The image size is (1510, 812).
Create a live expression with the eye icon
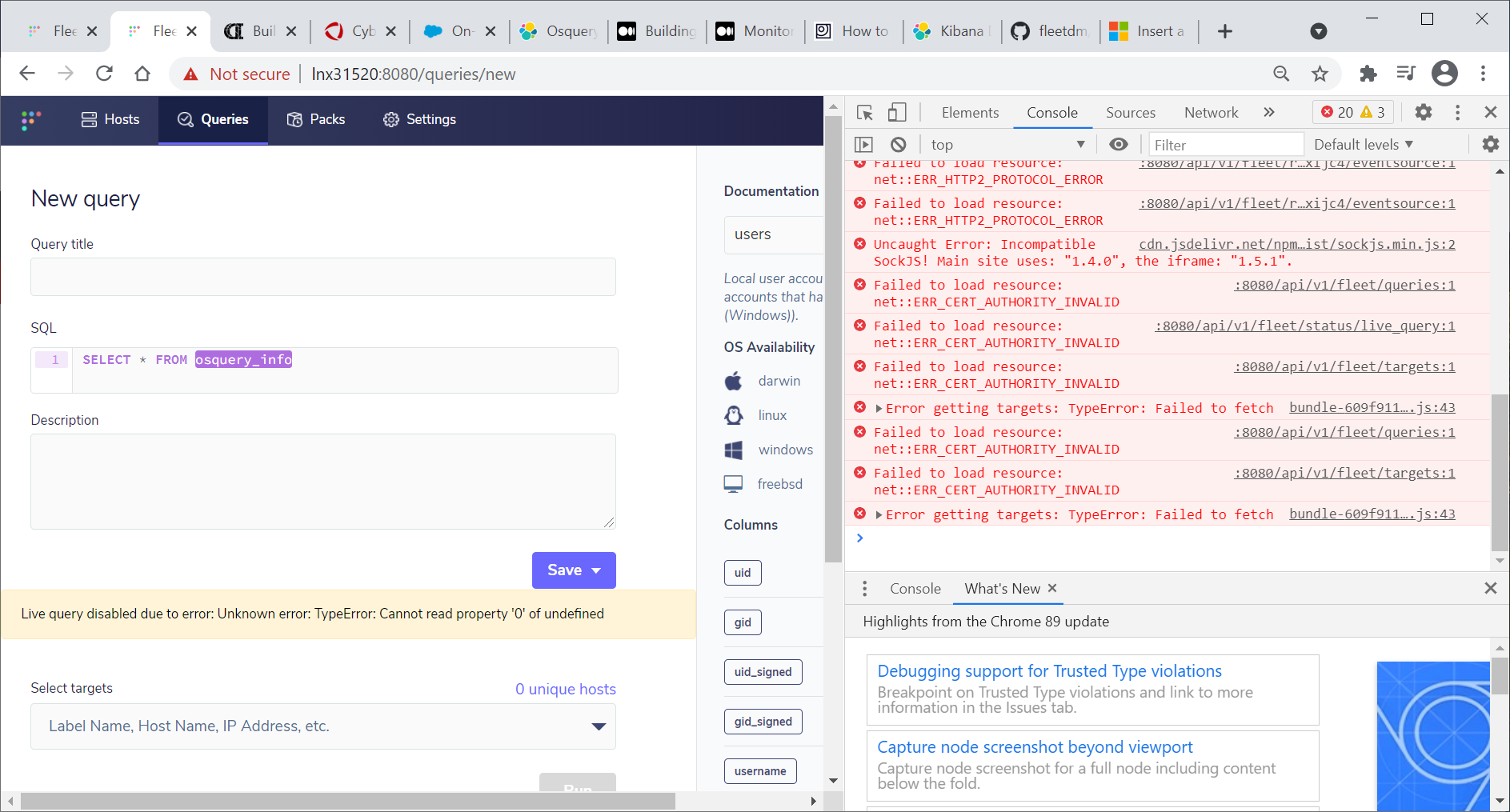pos(1119,144)
